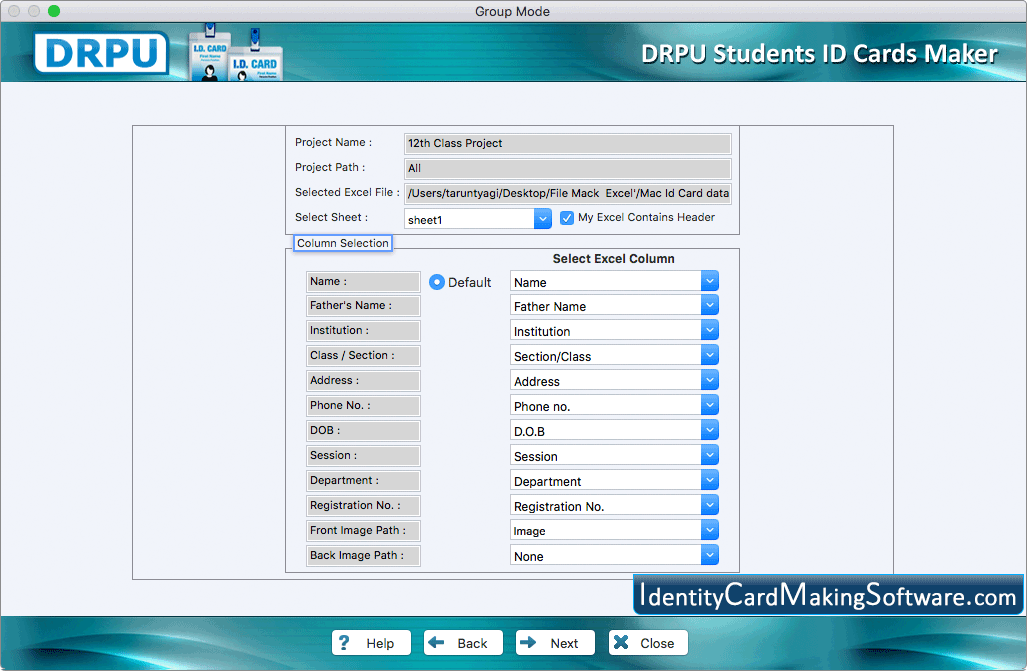Click the green maximize window button

pyautogui.click(x=54, y=11)
